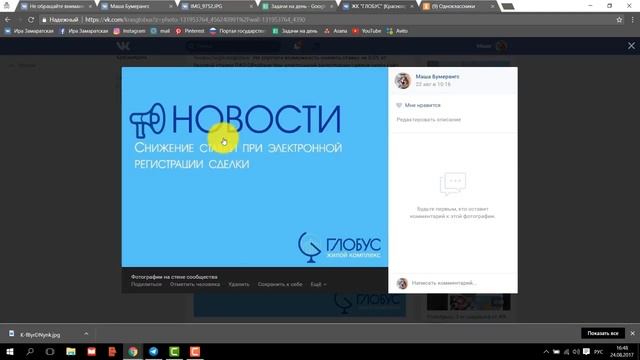Switch to the Маша Бумеранг tab
Viewport: 640px width, 360px height.
[x=136, y=6]
